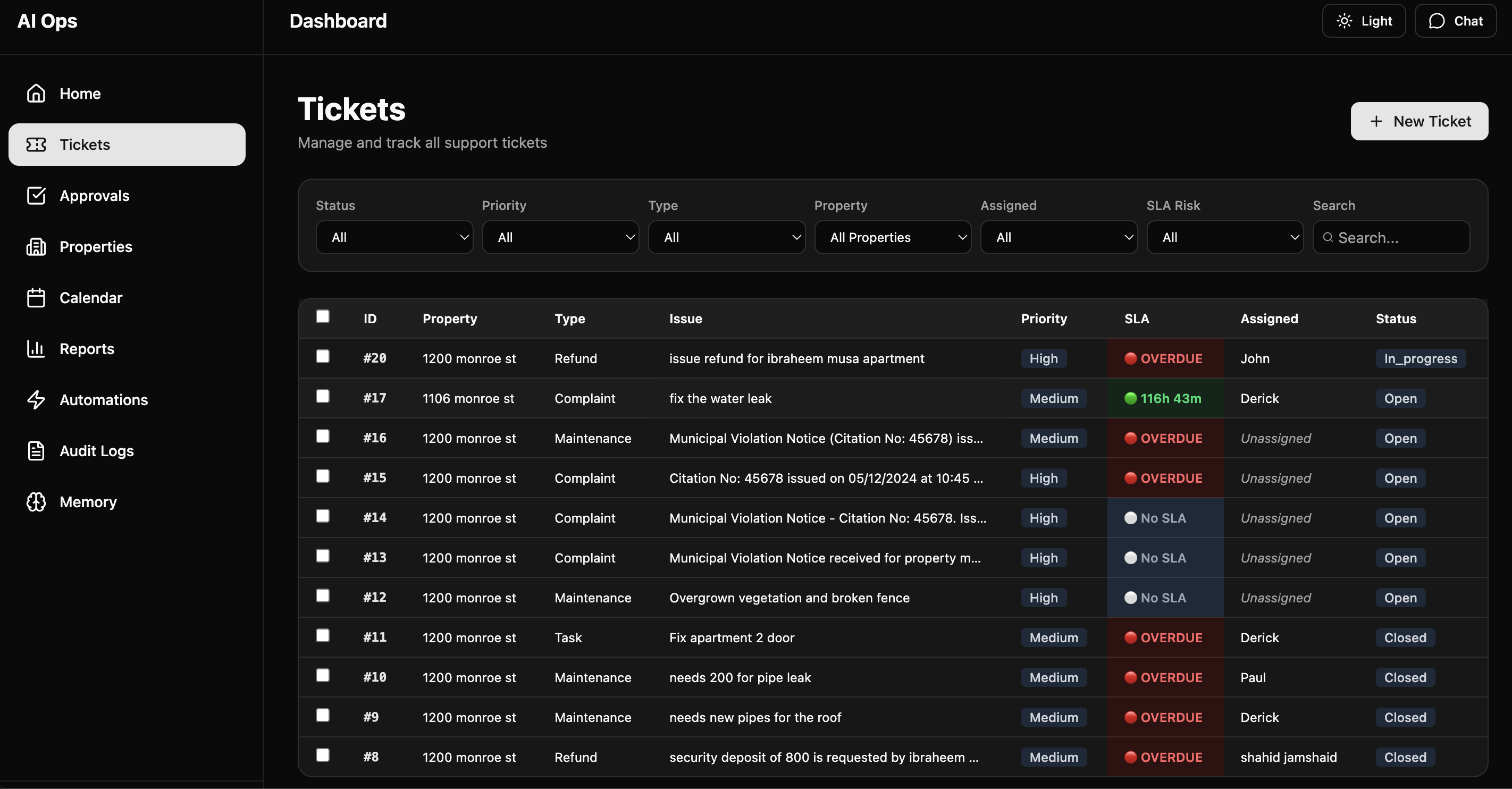This screenshot has width=1512, height=789.
Task: Select the Automations lightning bolt icon
Action: point(36,400)
